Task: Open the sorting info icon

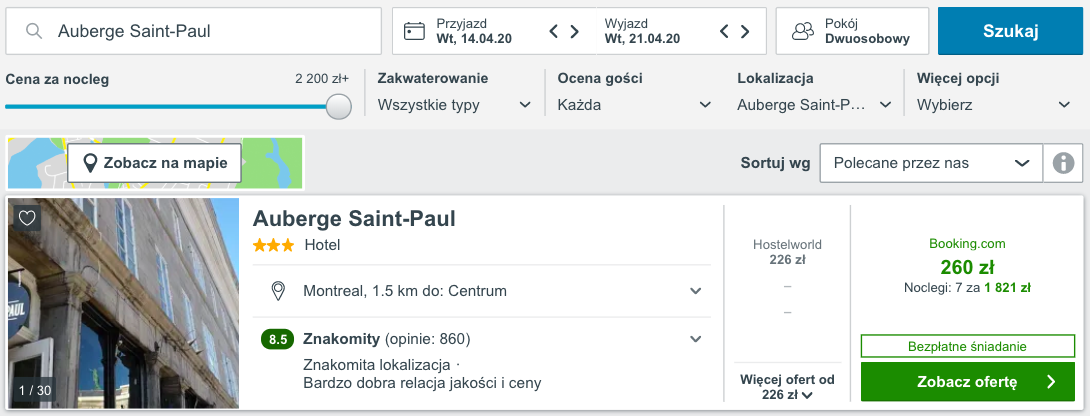Action: (1063, 163)
